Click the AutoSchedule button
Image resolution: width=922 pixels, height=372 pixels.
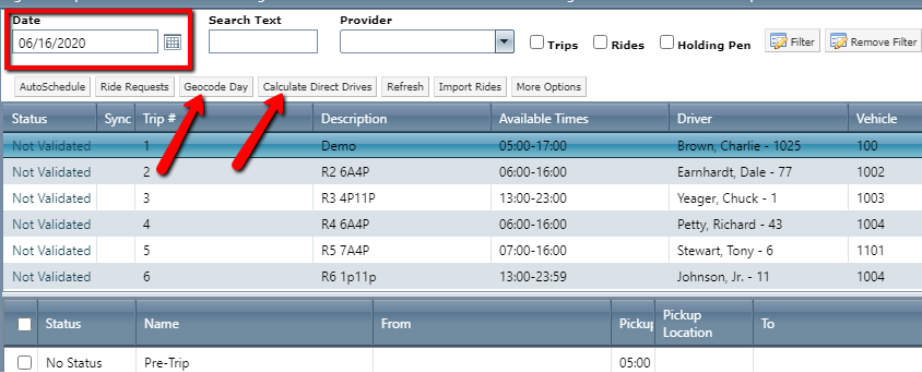click(x=52, y=87)
